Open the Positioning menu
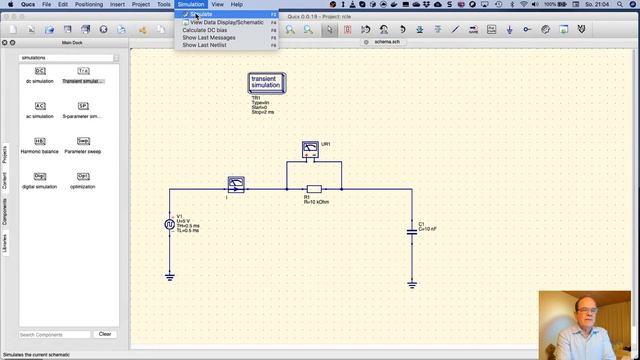This screenshot has height=360, width=640. click(89, 4)
